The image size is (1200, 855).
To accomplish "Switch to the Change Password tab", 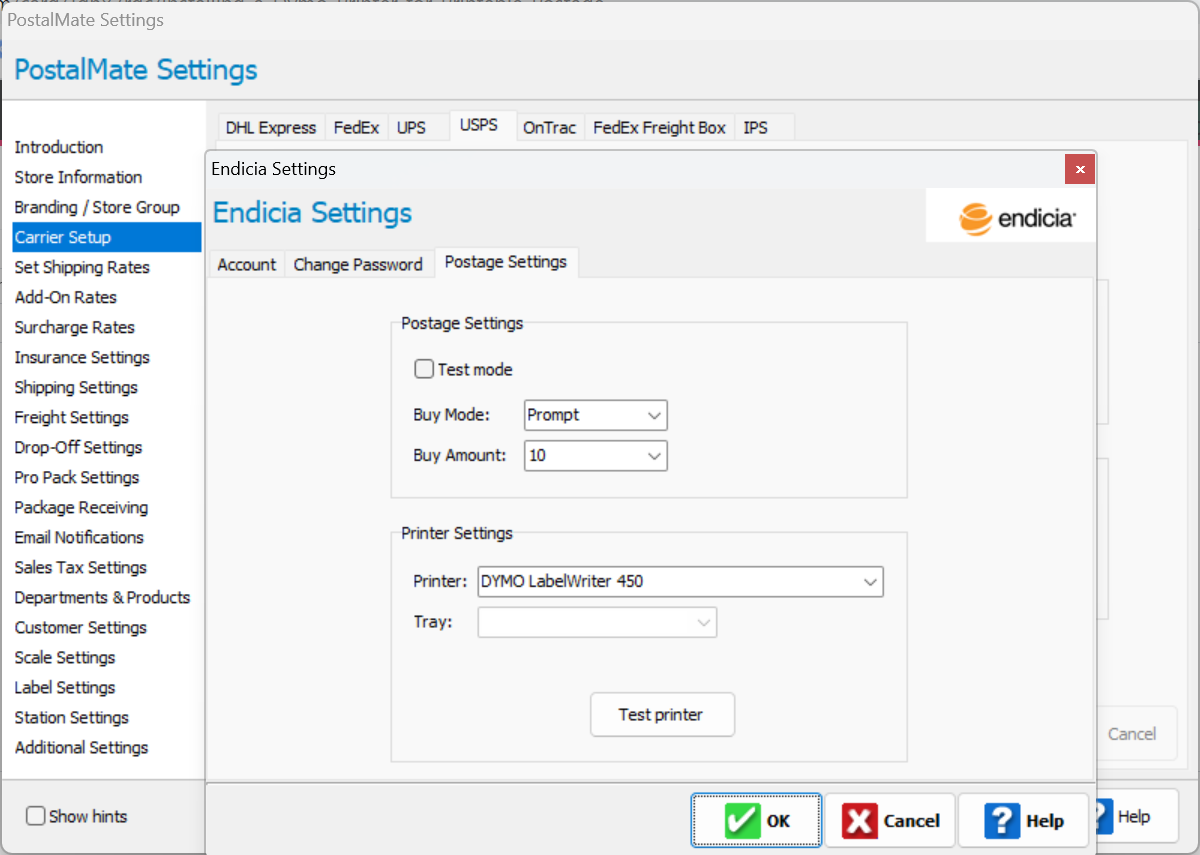I will pos(358,265).
